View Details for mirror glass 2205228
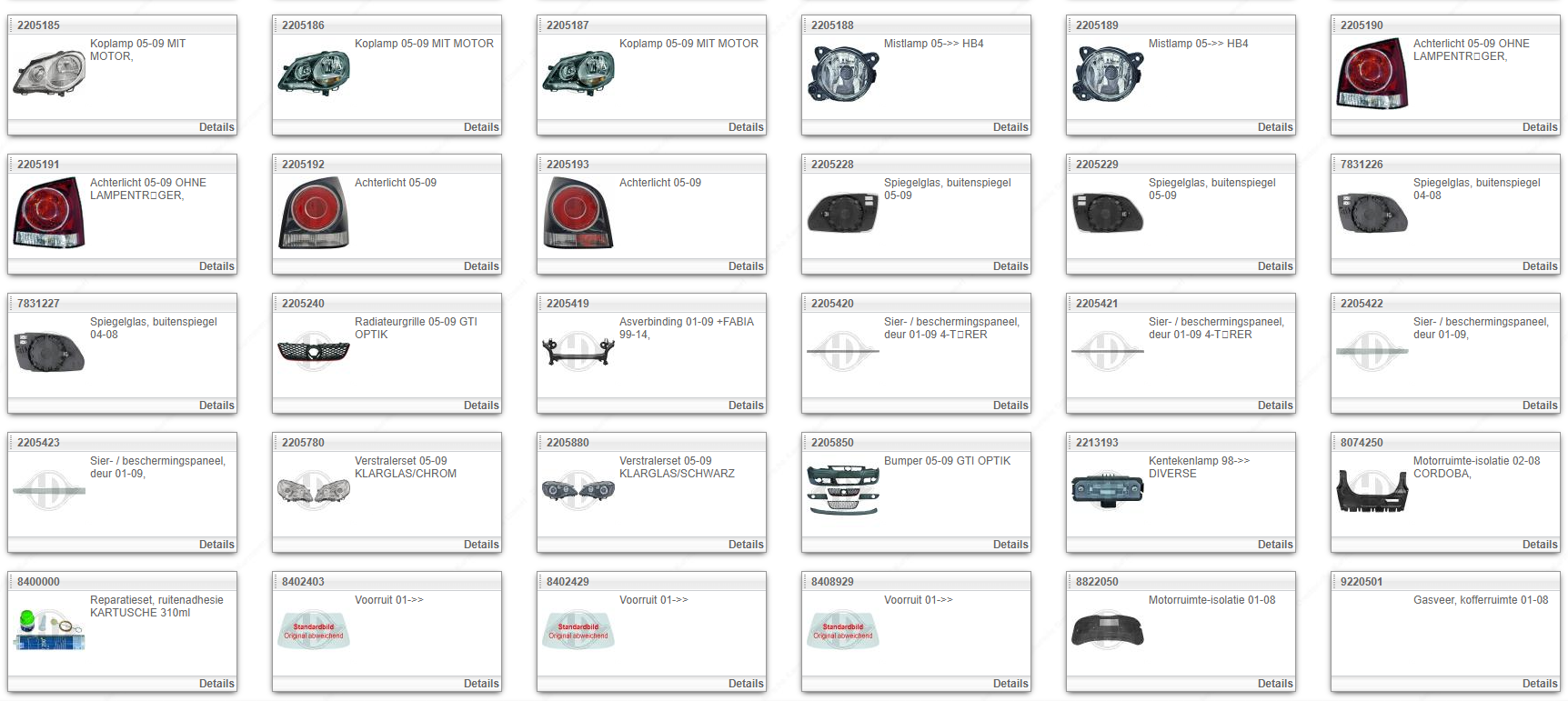Viewport: 1568px width, 701px height. click(1010, 266)
